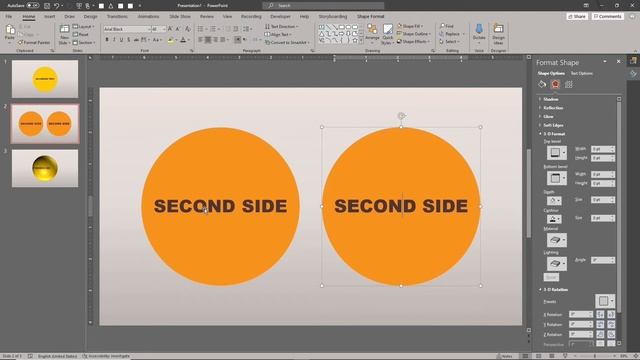Click the Numbering list icon
The image size is (640, 360).
point(213,29)
